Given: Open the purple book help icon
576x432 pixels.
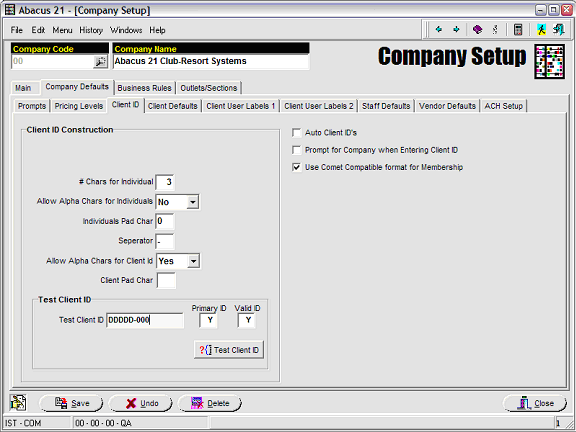Looking at the screenshot, I should [477, 29].
